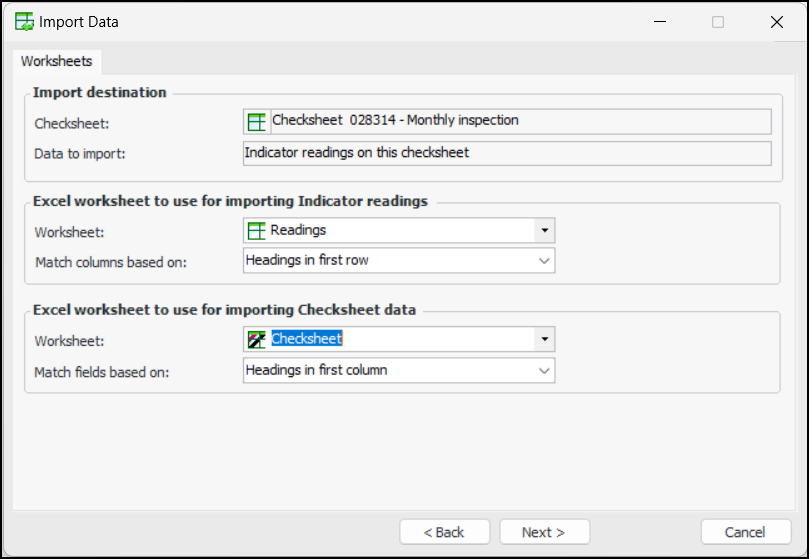Click the Readings text in the worksheet combo box
This screenshot has width=809, height=559.
[299, 230]
